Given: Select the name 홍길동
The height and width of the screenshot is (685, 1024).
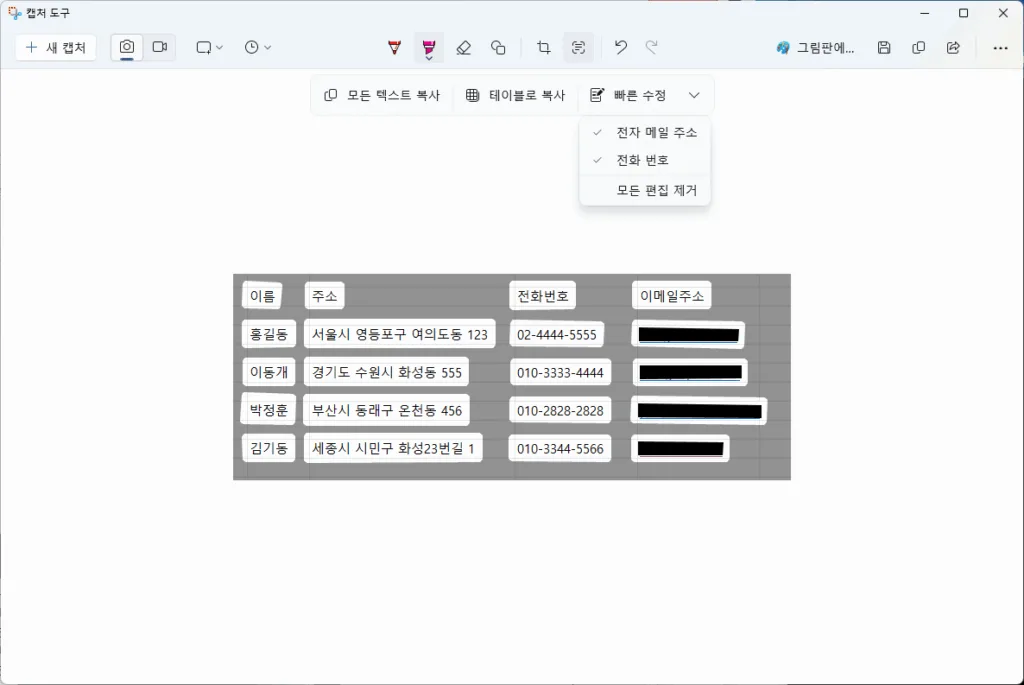Looking at the screenshot, I should tap(269, 334).
